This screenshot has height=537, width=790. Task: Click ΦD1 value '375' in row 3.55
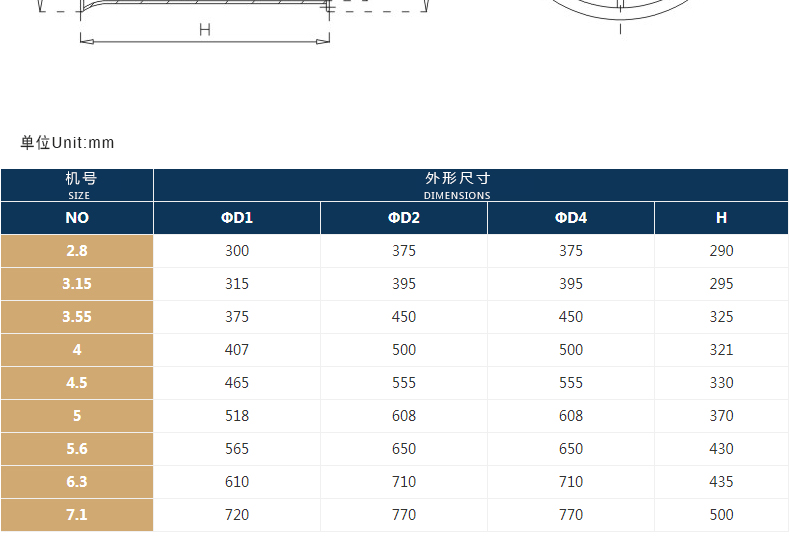237,317
